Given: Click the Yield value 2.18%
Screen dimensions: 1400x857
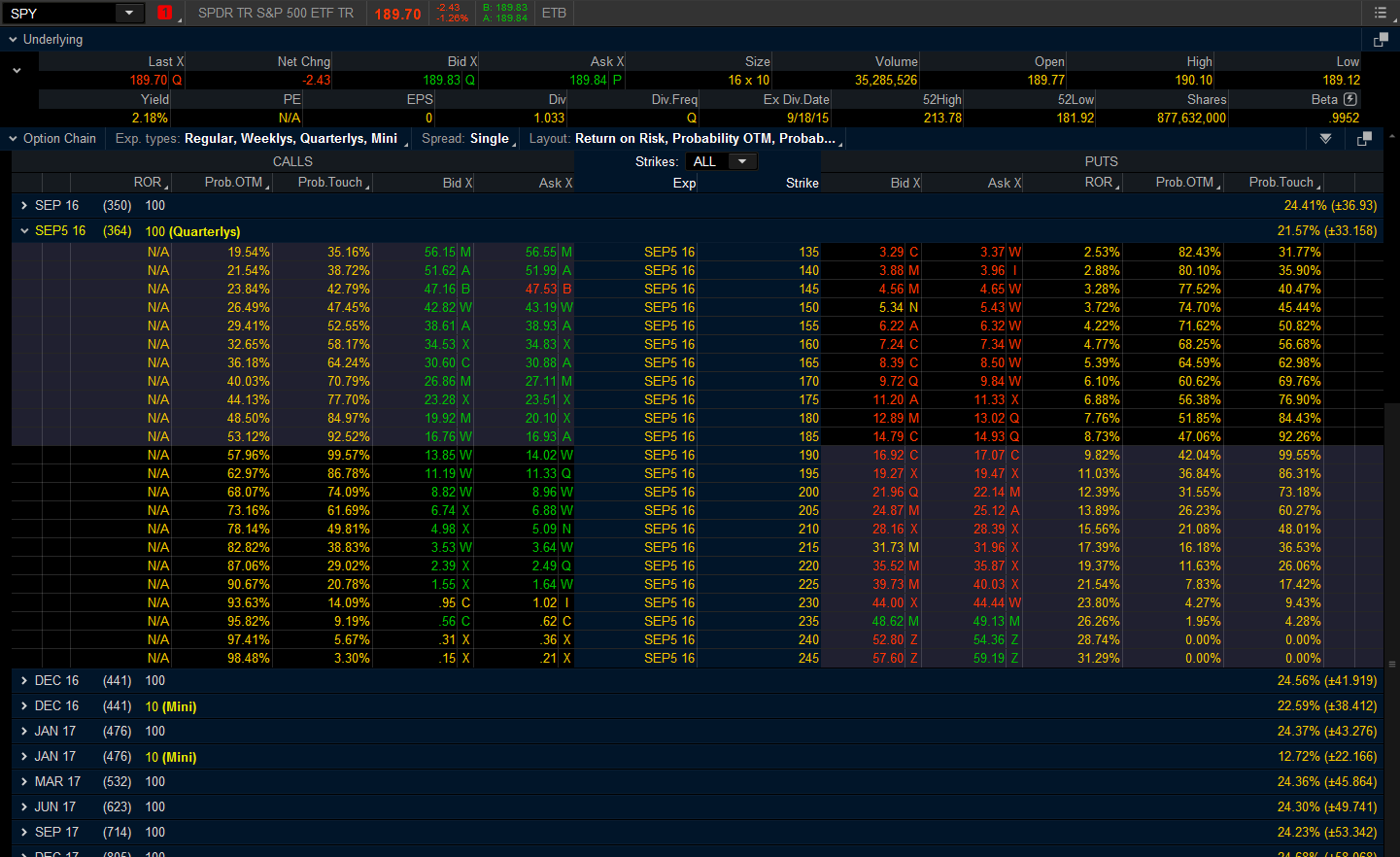Looking at the screenshot, I should [150, 118].
